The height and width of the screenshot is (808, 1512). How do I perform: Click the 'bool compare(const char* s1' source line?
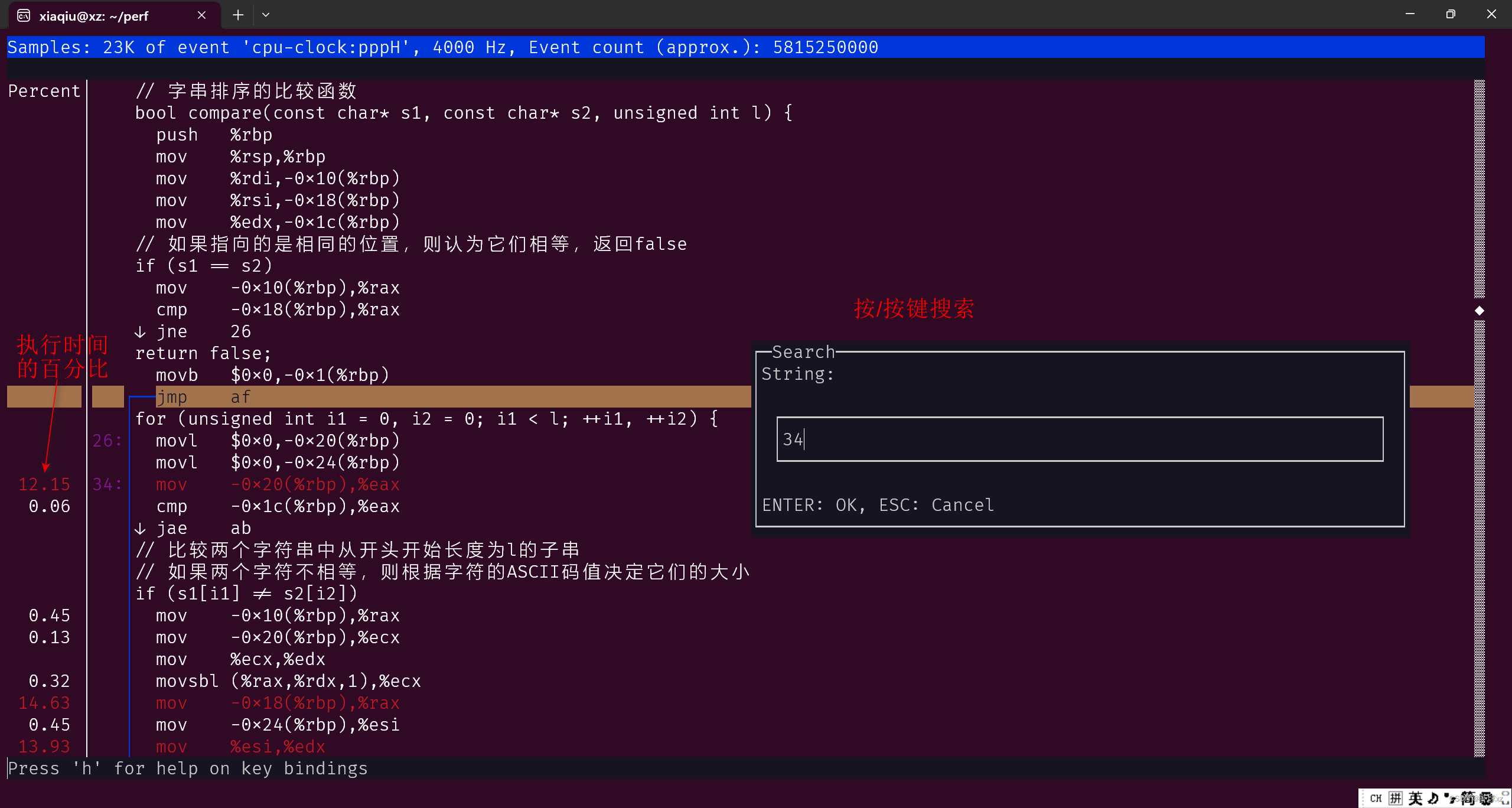(464, 113)
